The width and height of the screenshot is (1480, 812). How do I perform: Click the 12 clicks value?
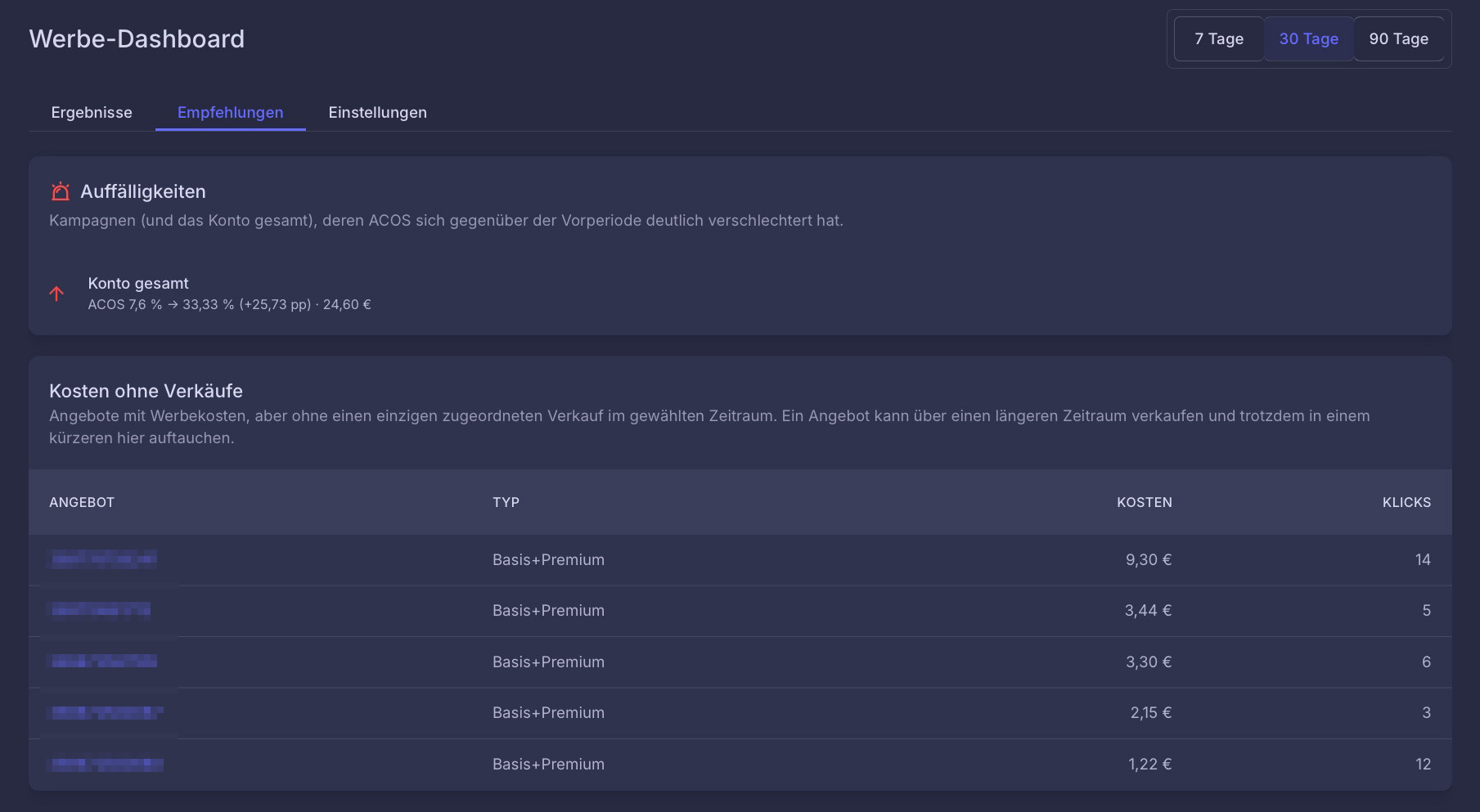coord(1424,764)
